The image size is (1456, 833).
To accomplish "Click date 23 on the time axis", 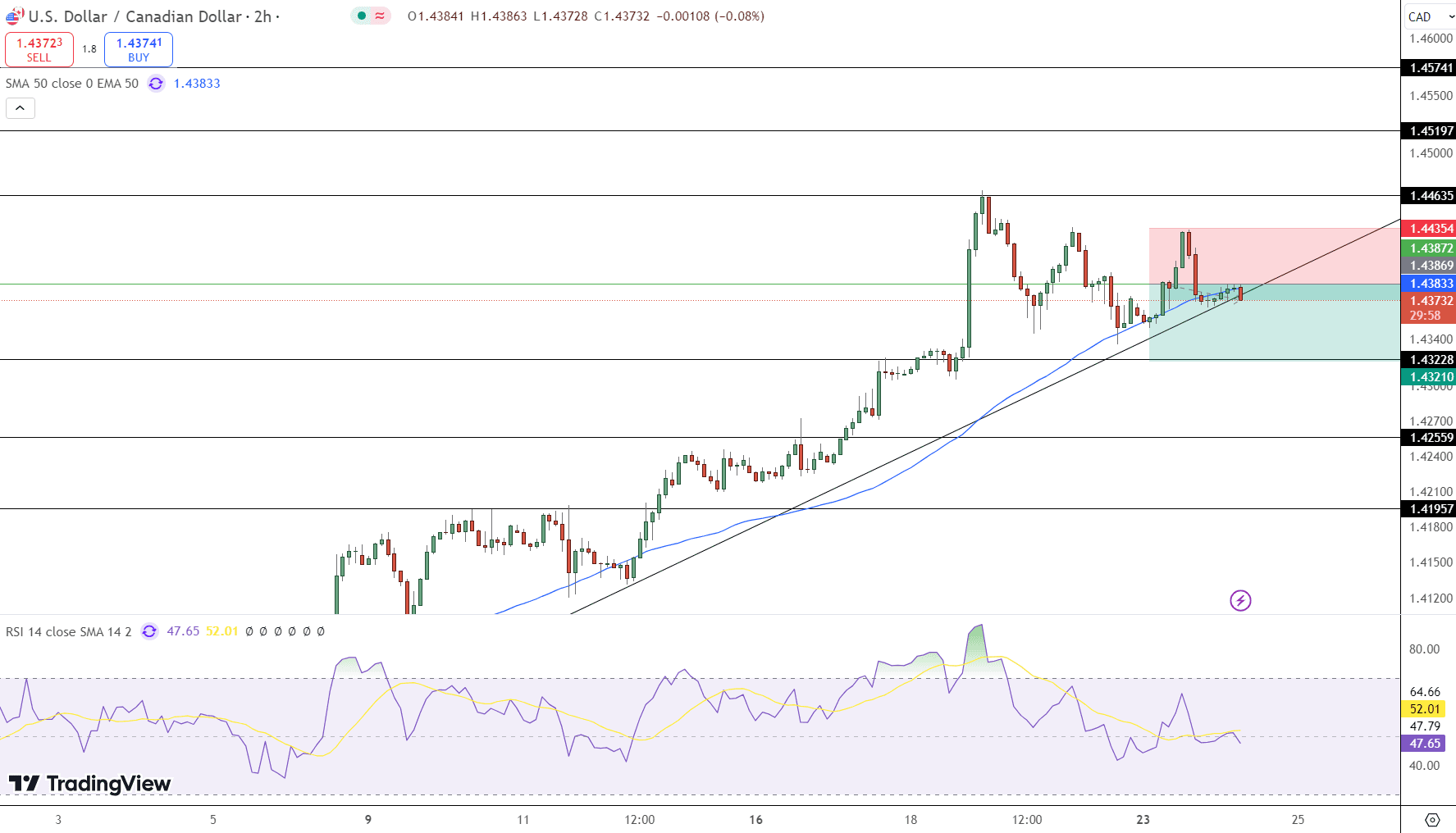I will (x=1143, y=820).
